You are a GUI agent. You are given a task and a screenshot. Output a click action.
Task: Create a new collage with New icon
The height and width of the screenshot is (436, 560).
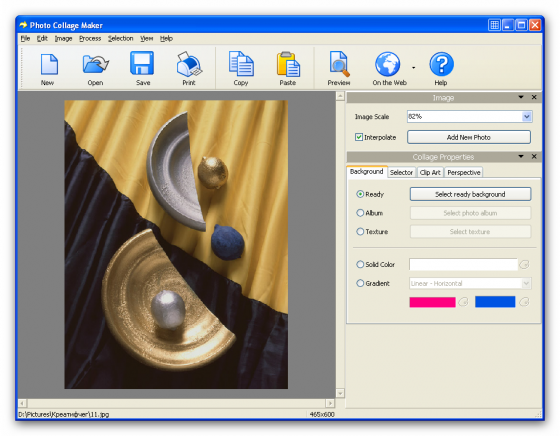[x=48, y=65]
